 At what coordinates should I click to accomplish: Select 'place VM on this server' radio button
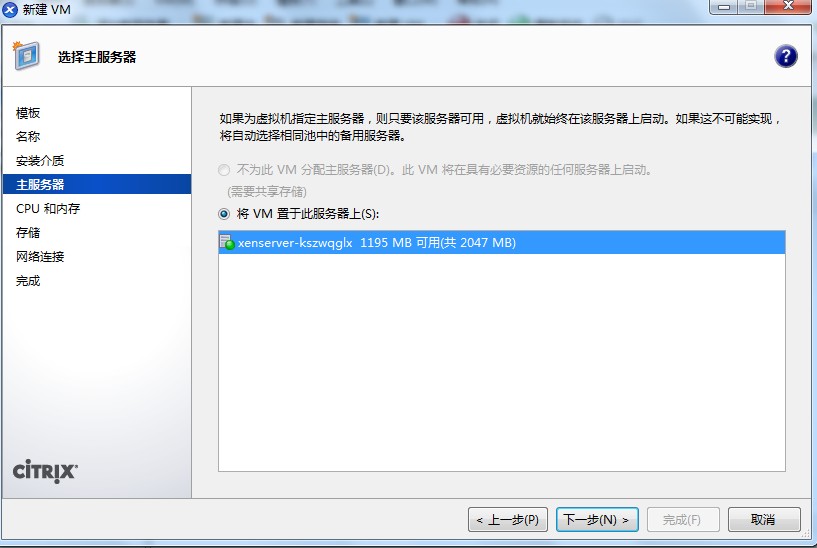[x=224, y=214]
